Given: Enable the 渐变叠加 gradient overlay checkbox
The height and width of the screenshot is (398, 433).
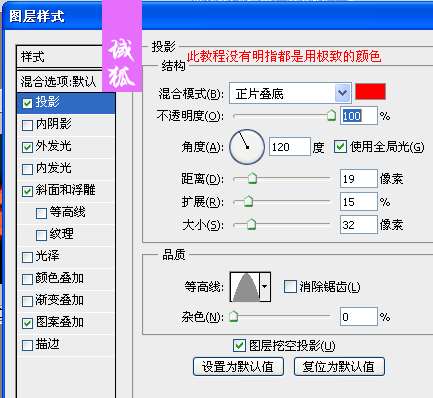Looking at the screenshot, I should [x=27, y=301].
